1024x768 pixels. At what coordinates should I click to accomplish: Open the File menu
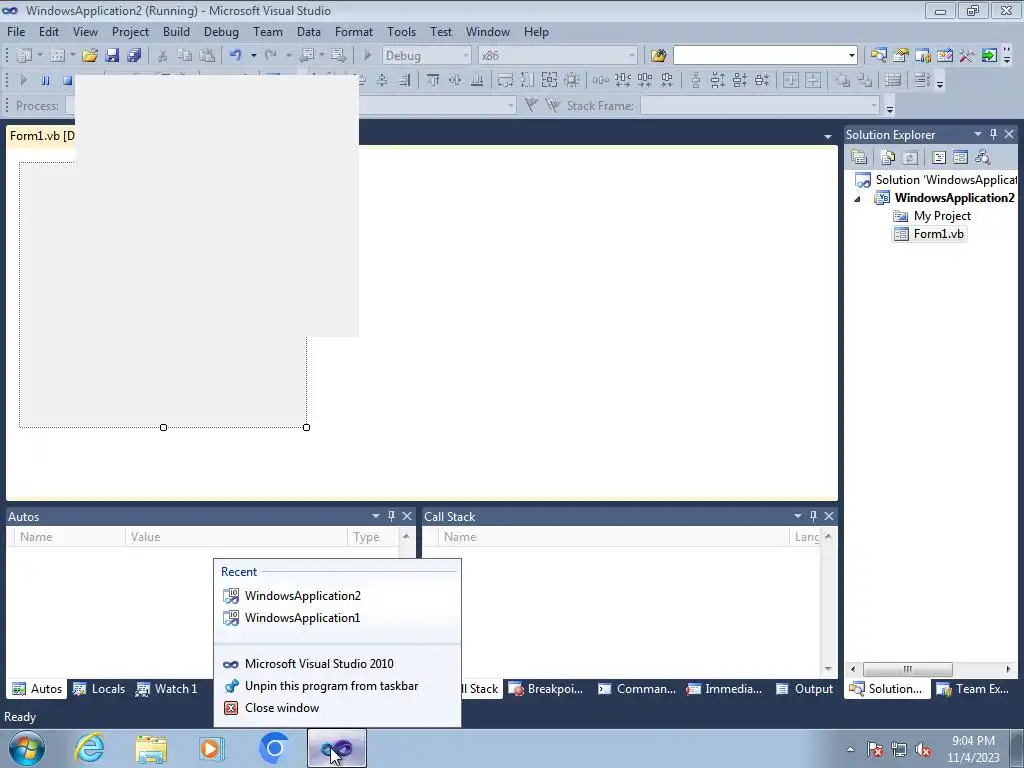coord(16,31)
